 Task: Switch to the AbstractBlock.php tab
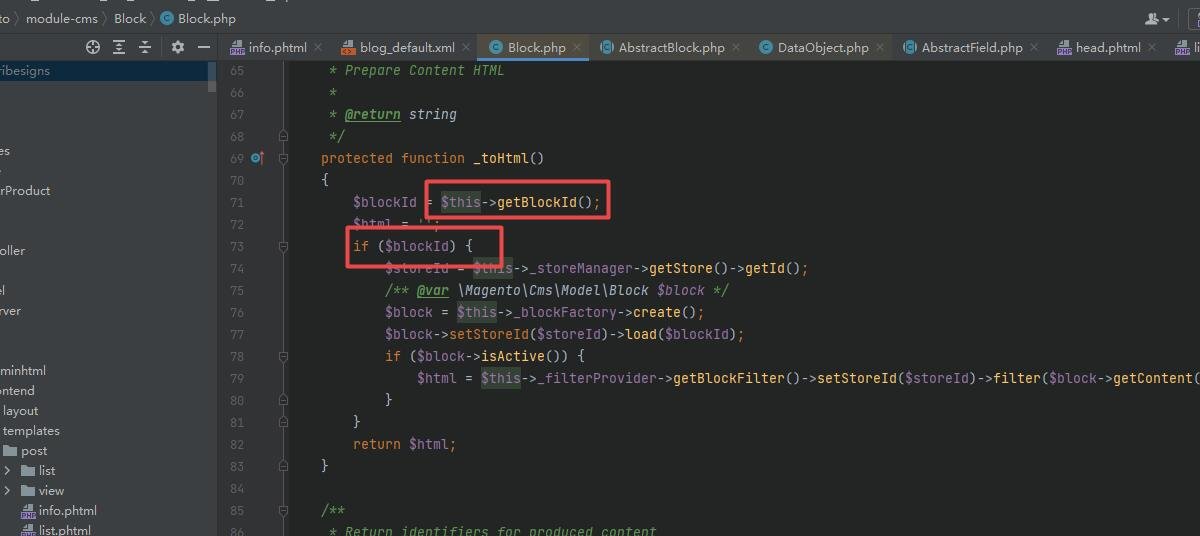[670, 47]
